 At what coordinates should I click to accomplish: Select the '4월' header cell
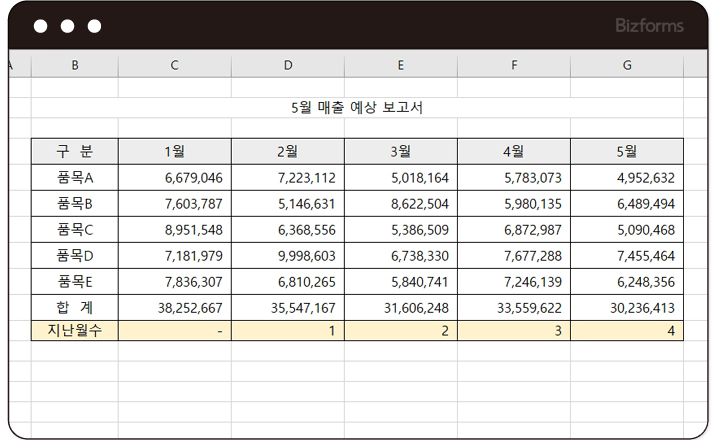pos(514,151)
